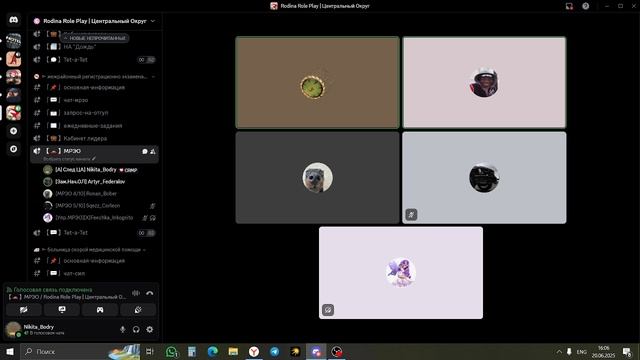640x360 pixels.
Task: Open Discord direct messages home
Action: point(13,20)
